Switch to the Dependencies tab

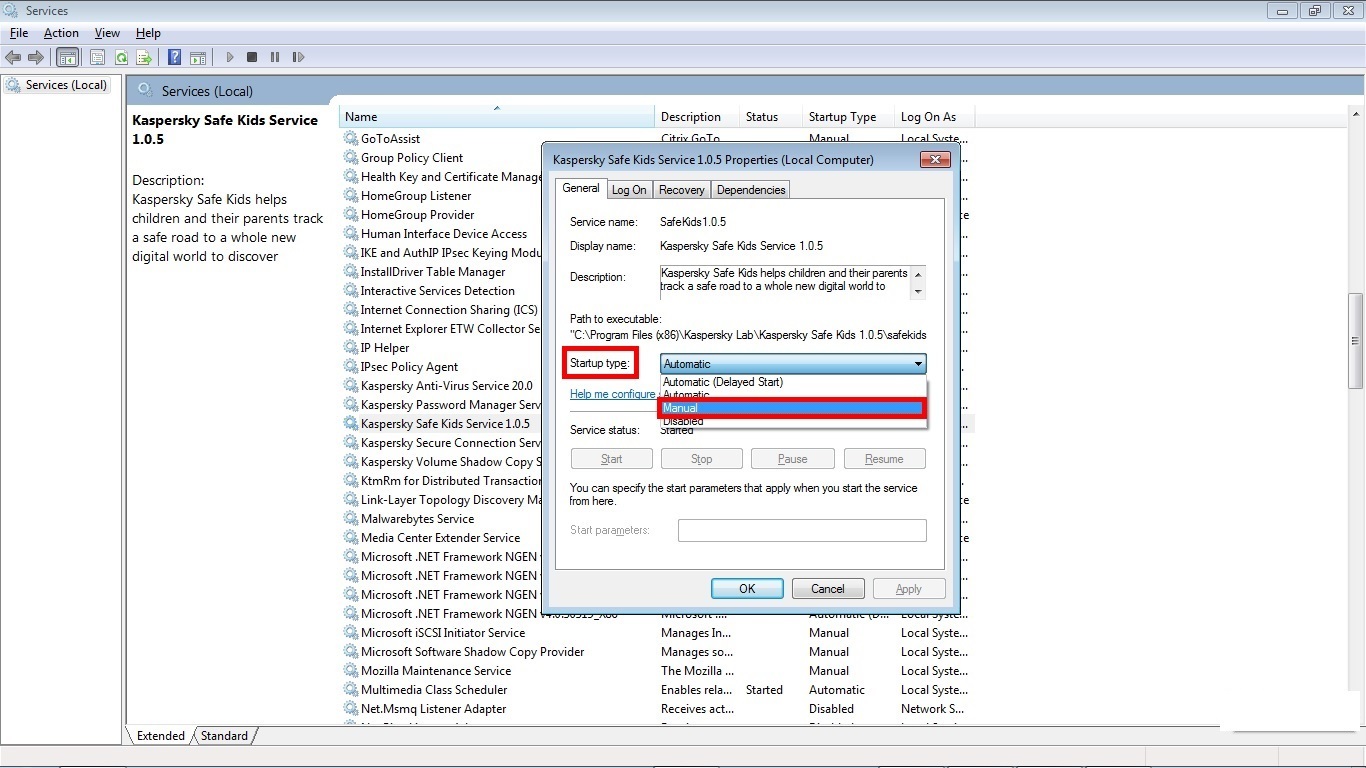click(751, 190)
